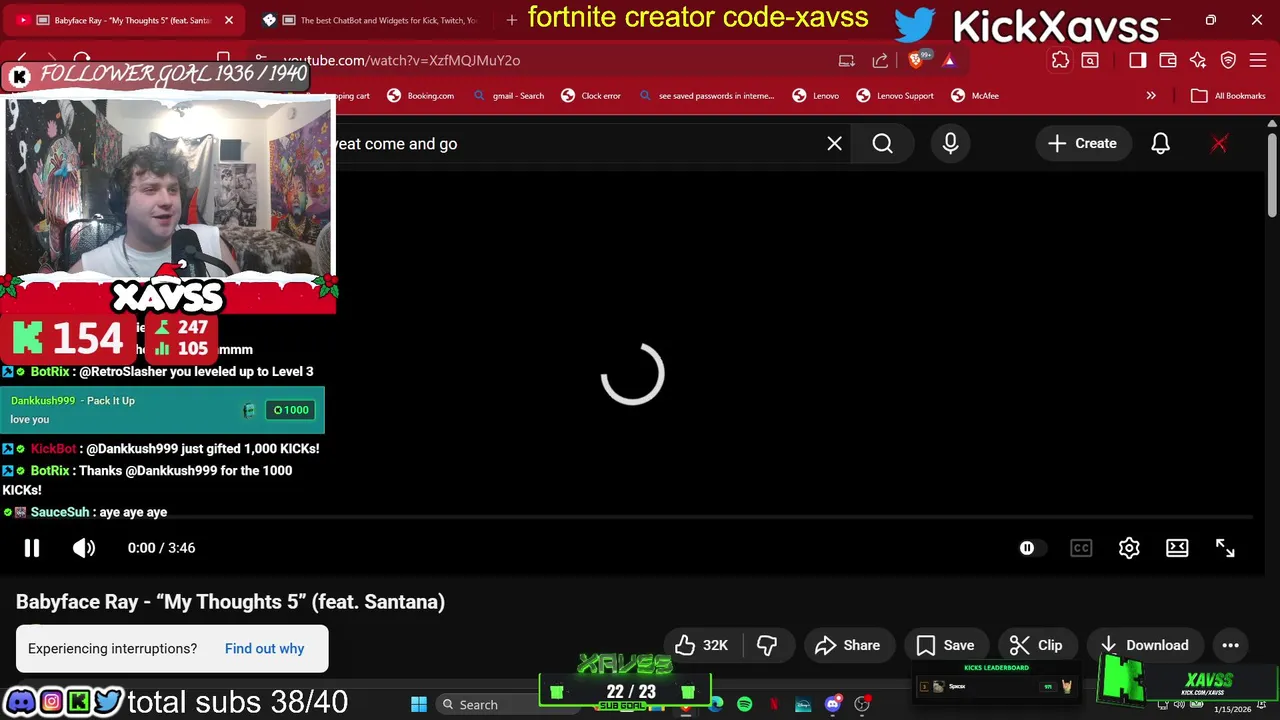The image size is (1280, 720).
Task: Restore down the browser window
Action: [1210, 20]
